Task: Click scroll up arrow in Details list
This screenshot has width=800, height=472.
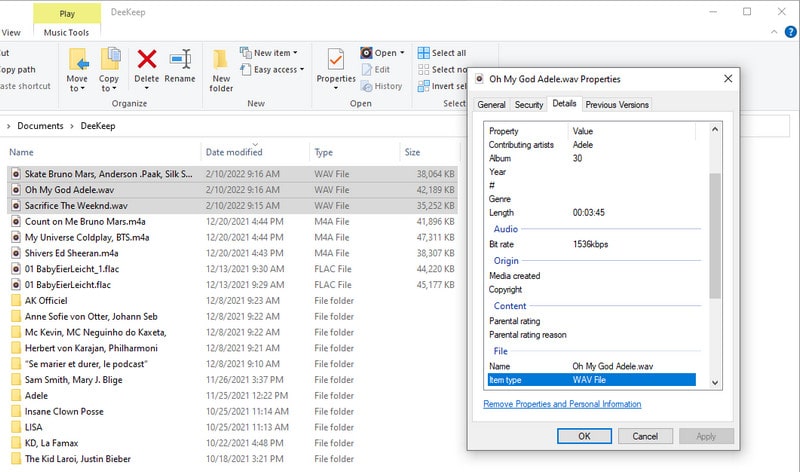Action: point(715,130)
